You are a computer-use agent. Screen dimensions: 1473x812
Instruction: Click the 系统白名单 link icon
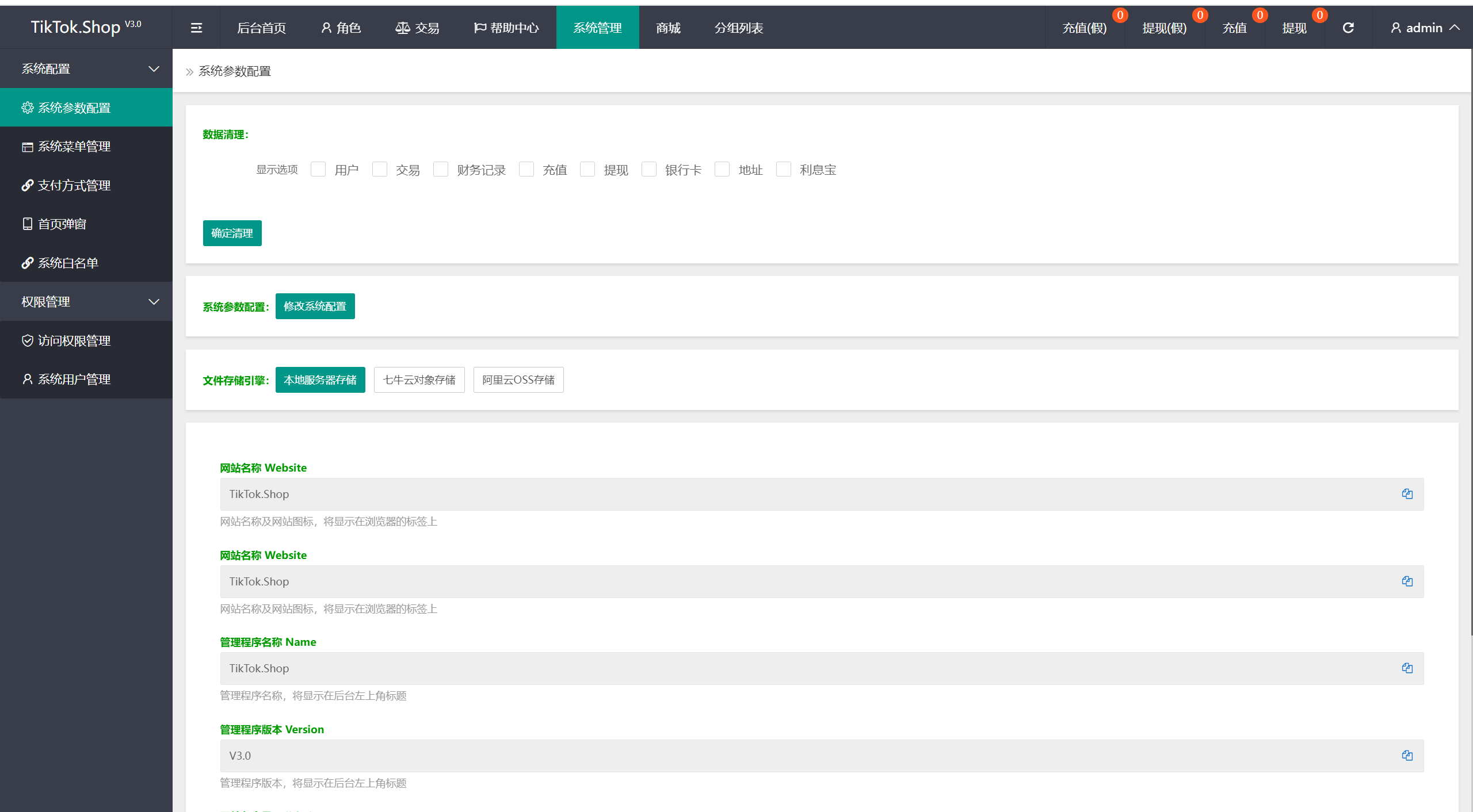(x=25, y=262)
